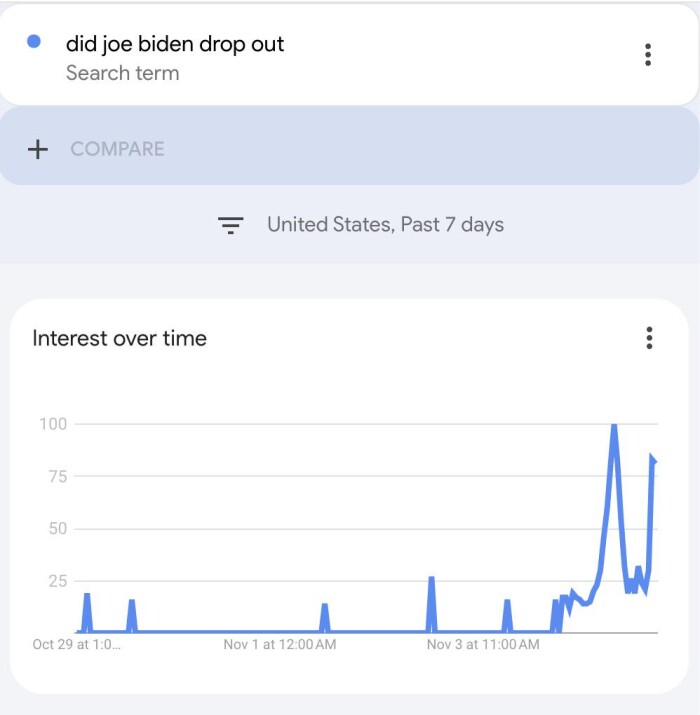Click the plus icon beside COMPARE

(38, 149)
